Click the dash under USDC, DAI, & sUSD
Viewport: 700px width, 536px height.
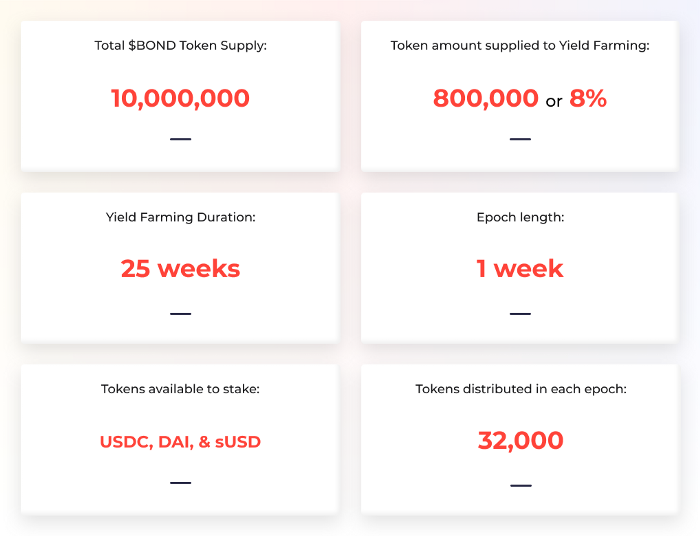pyautogui.click(x=180, y=483)
